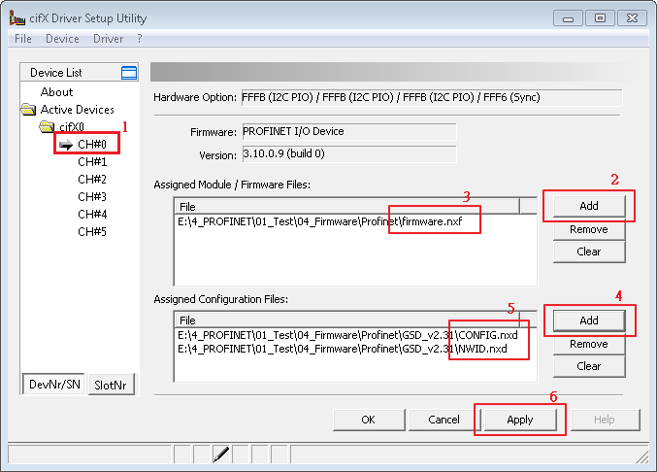Click the Cancel button
The height and width of the screenshot is (472, 657).
[444, 420]
